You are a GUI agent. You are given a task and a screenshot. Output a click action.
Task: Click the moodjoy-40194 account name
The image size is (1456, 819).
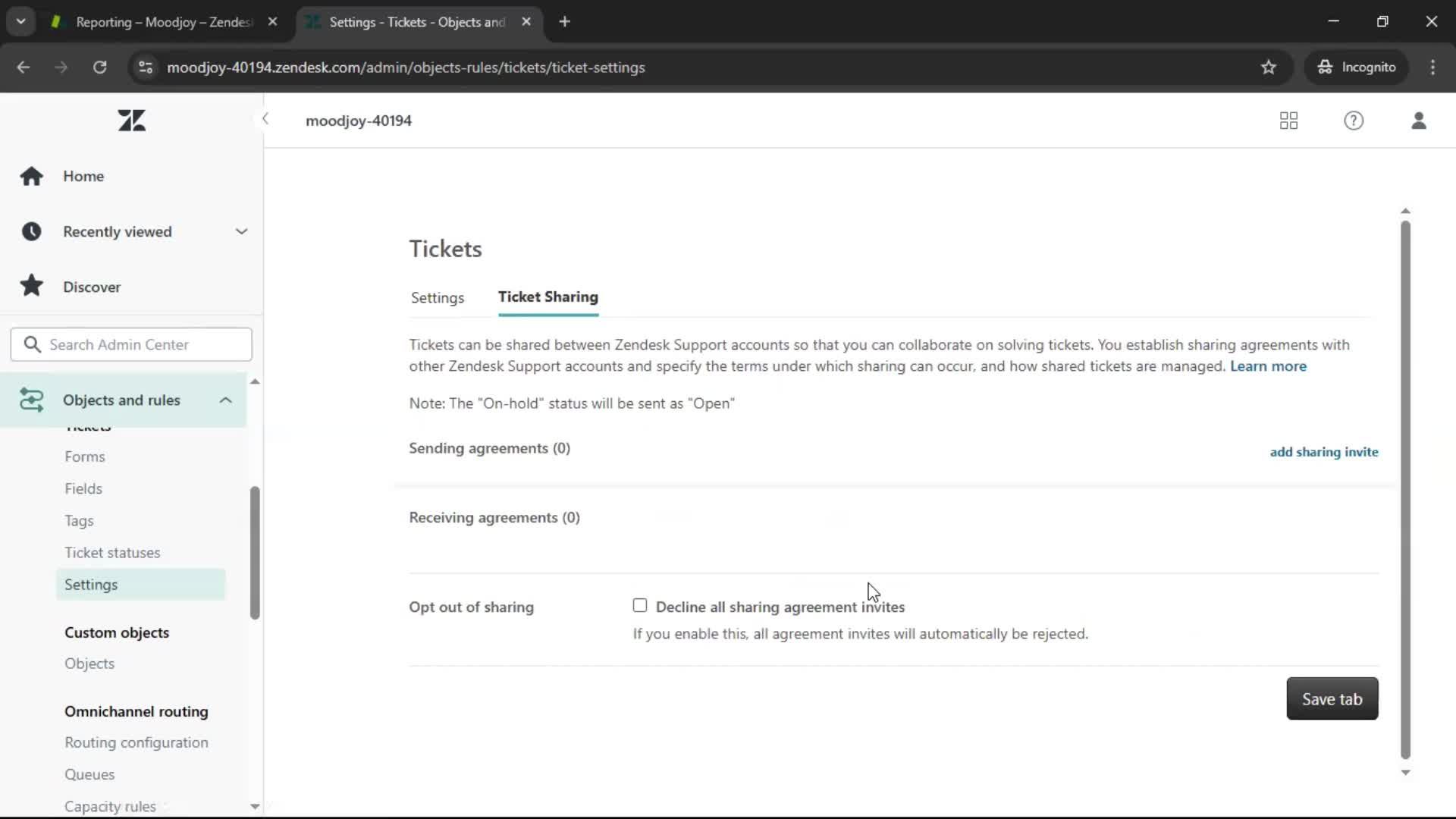pyautogui.click(x=359, y=121)
